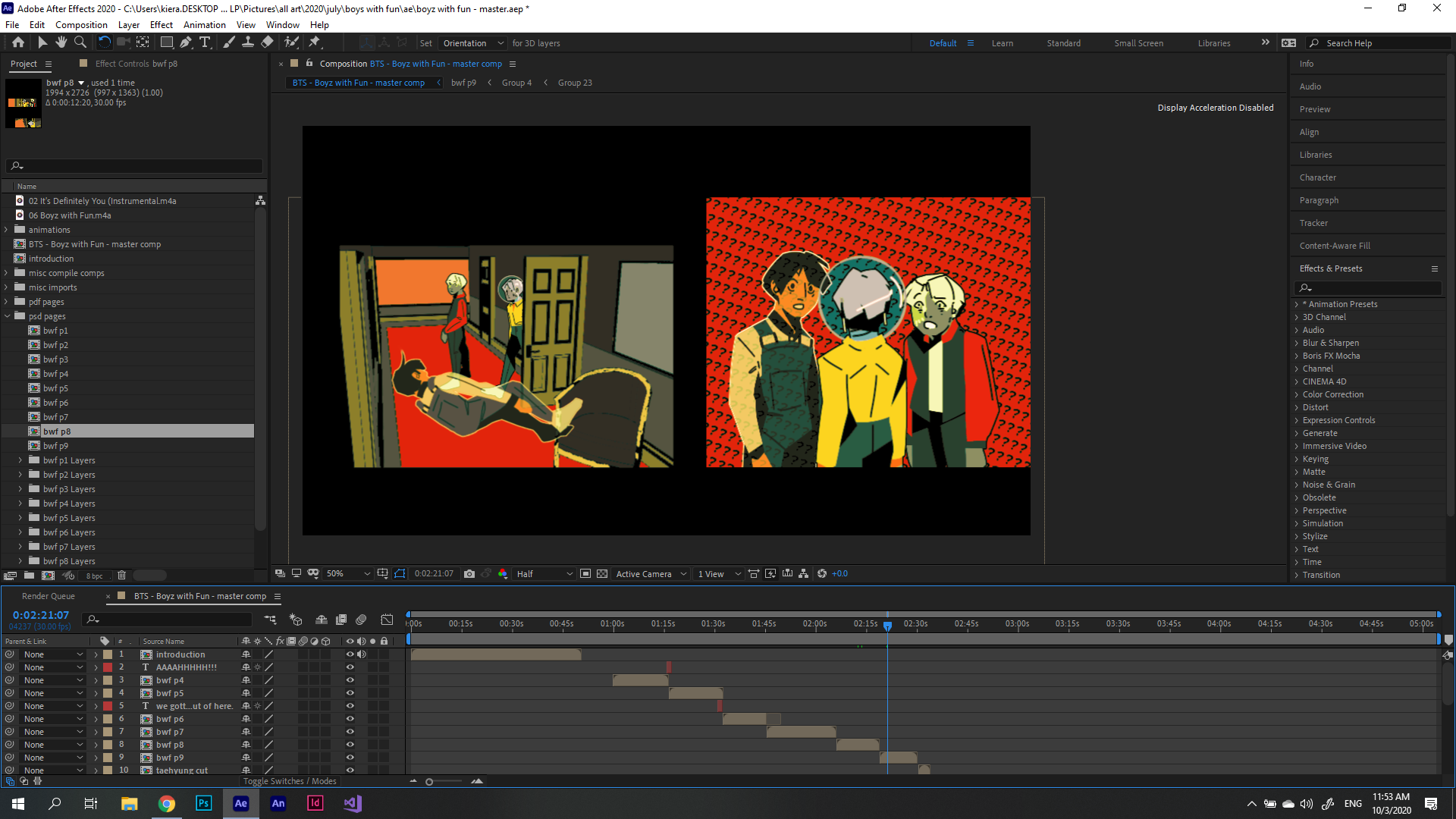Enable Frame Blending for timeline layers
Viewport: 1456px width, 819px height.
(341, 620)
